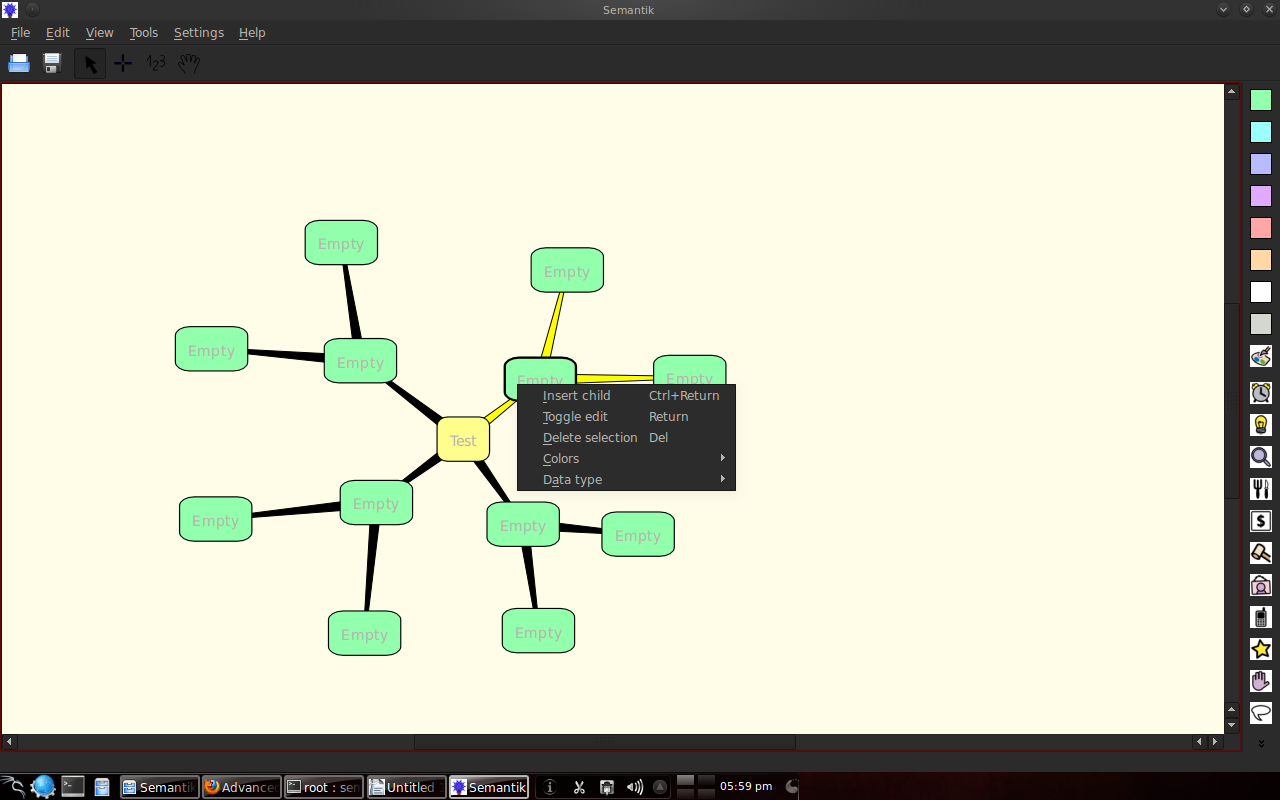1280x800 pixels.
Task: Click the horizontal scrollbar thumb
Action: tap(604, 742)
